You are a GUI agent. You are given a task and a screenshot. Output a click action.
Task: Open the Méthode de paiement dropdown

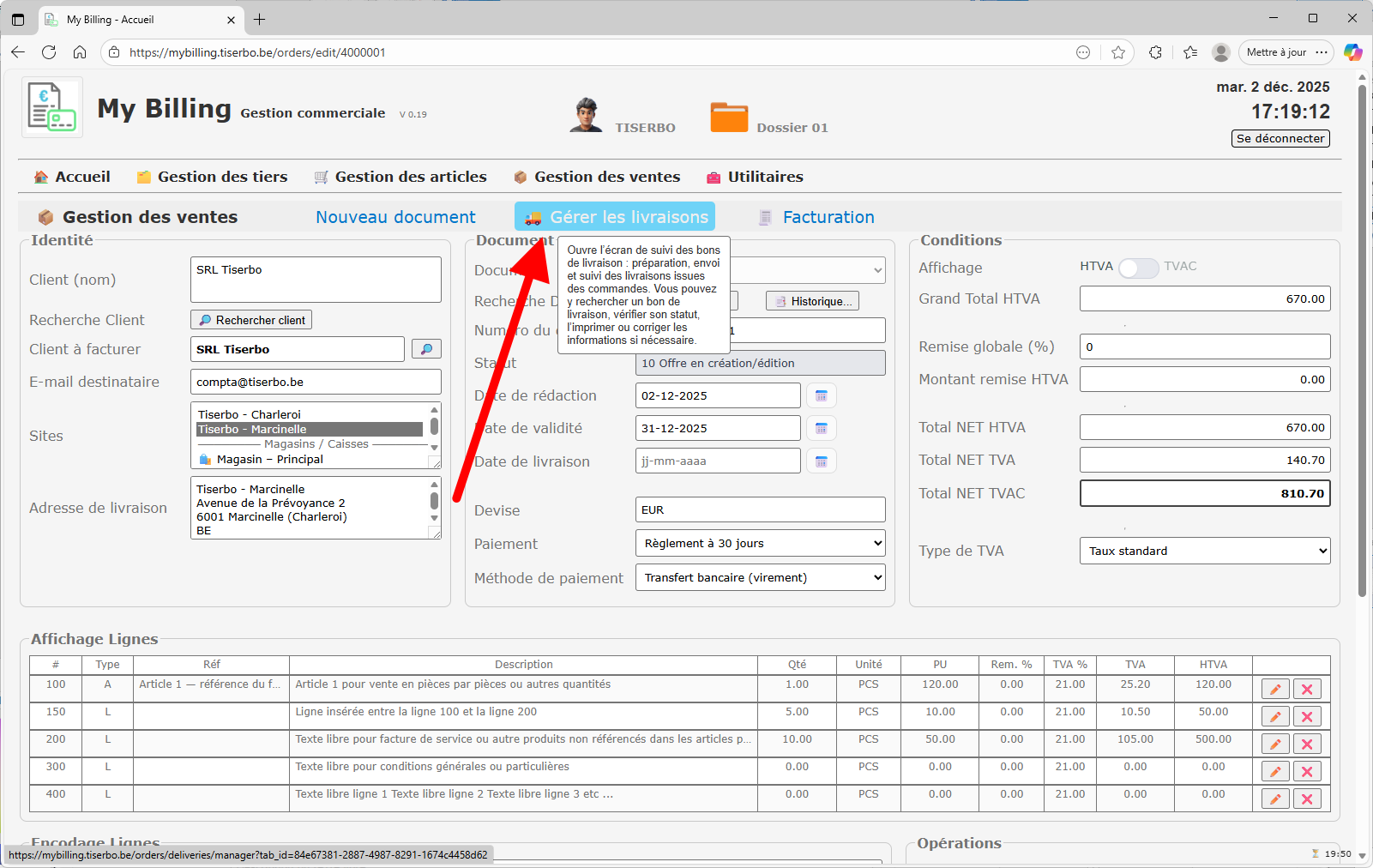pos(760,577)
